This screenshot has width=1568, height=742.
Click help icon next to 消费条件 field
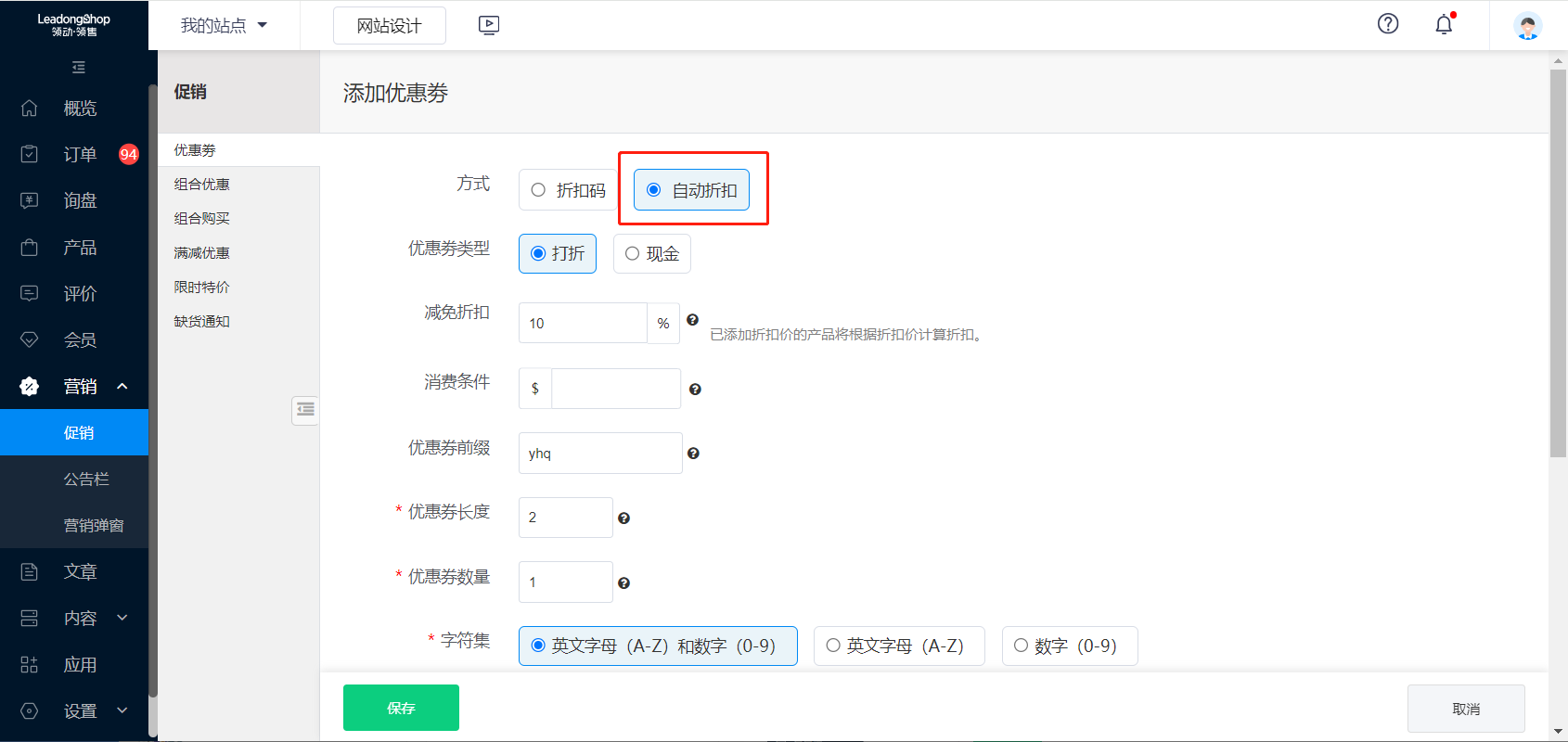click(695, 390)
